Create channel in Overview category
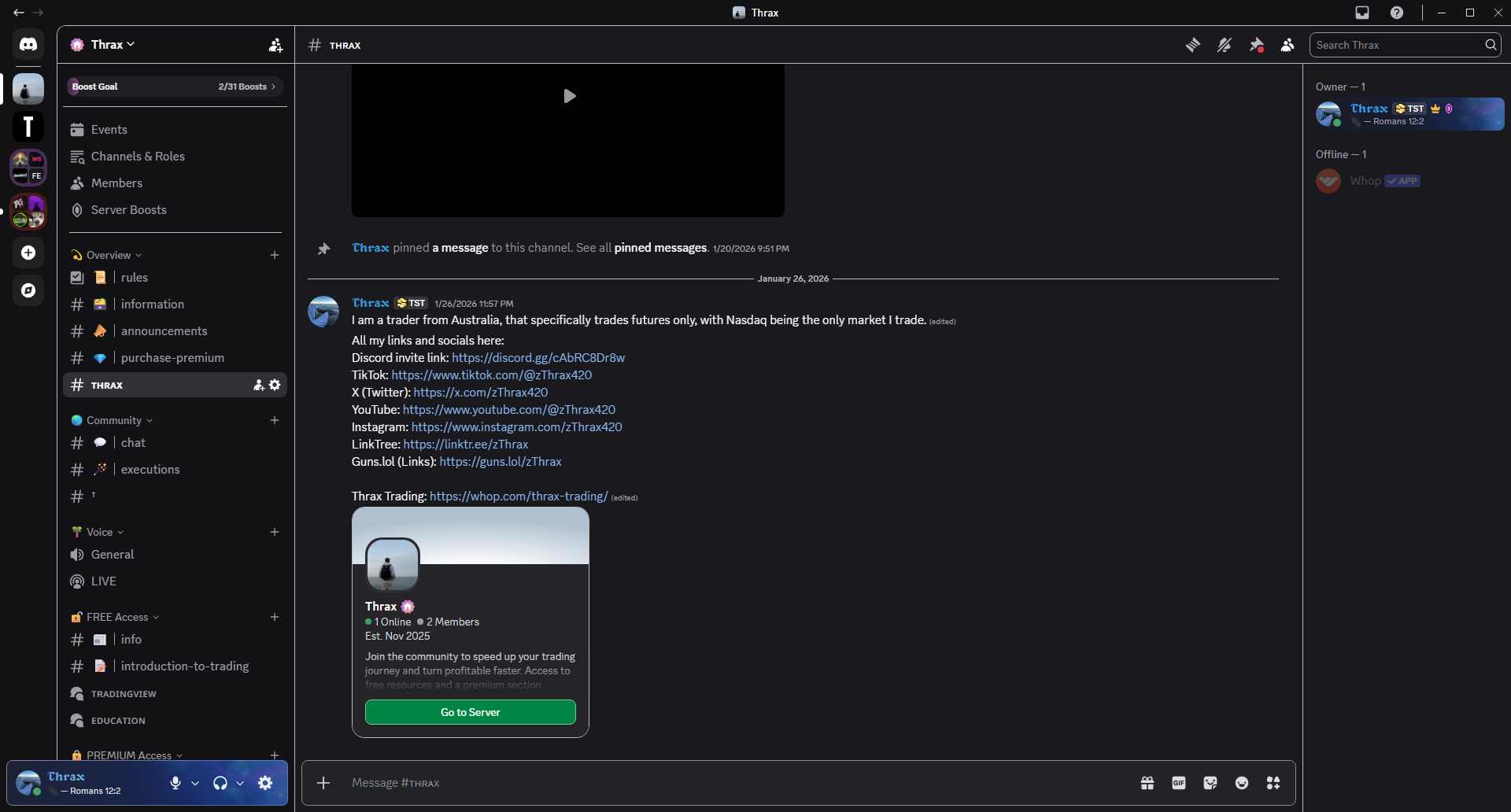1511x812 pixels. (x=275, y=255)
